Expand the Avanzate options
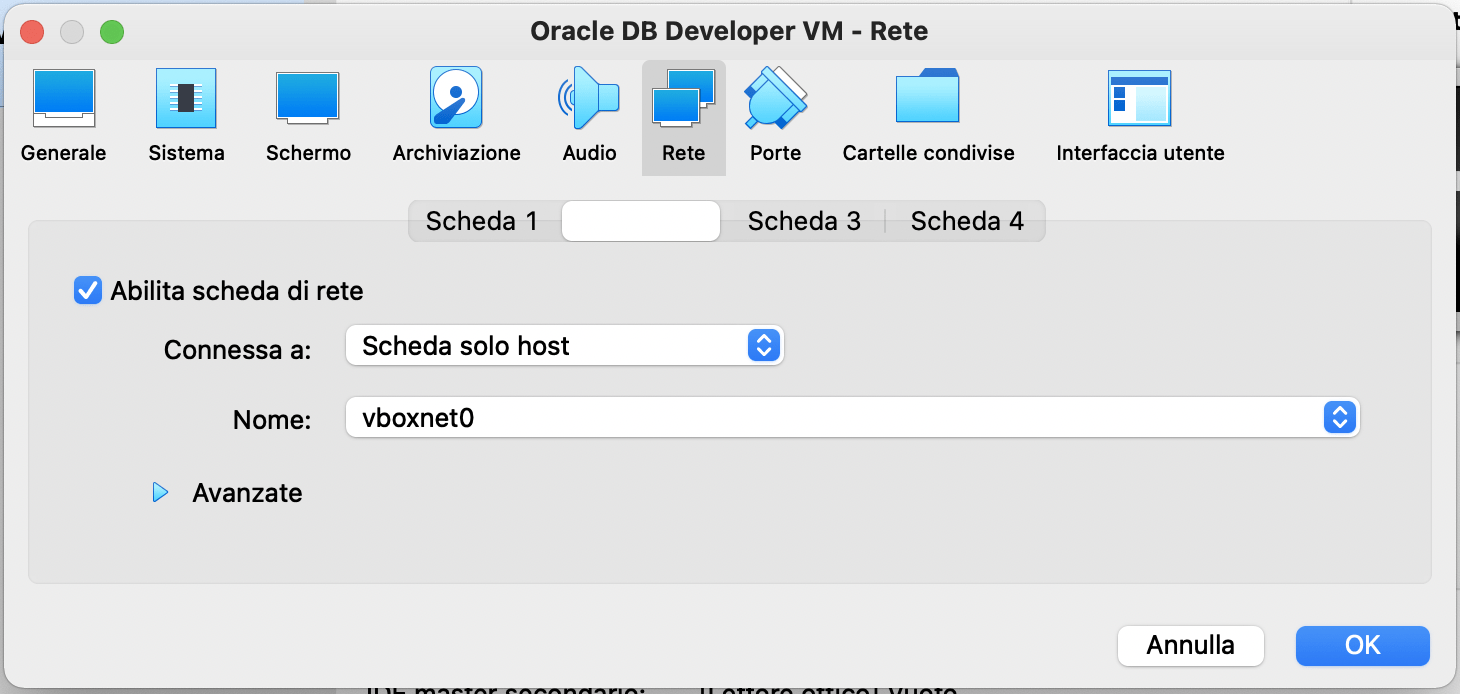The height and width of the screenshot is (694, 1460). tap(160, 493)
